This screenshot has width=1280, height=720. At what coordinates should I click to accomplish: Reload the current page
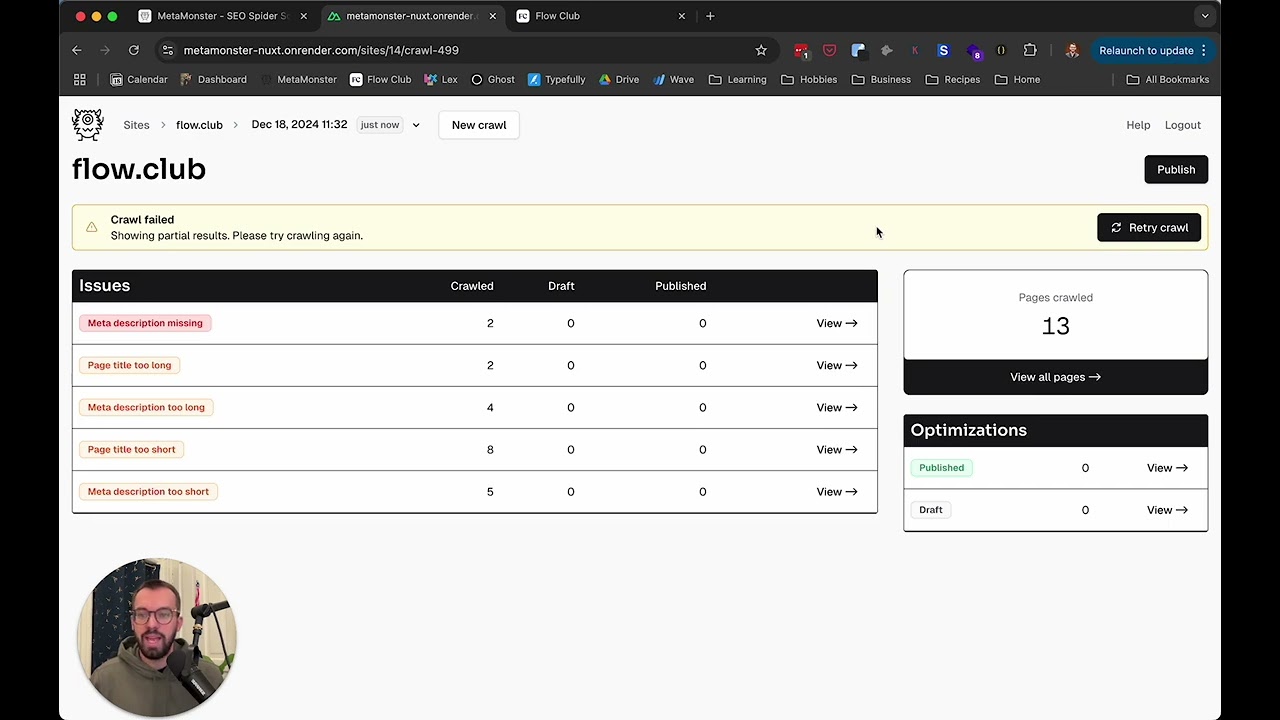tap(133, 50)
